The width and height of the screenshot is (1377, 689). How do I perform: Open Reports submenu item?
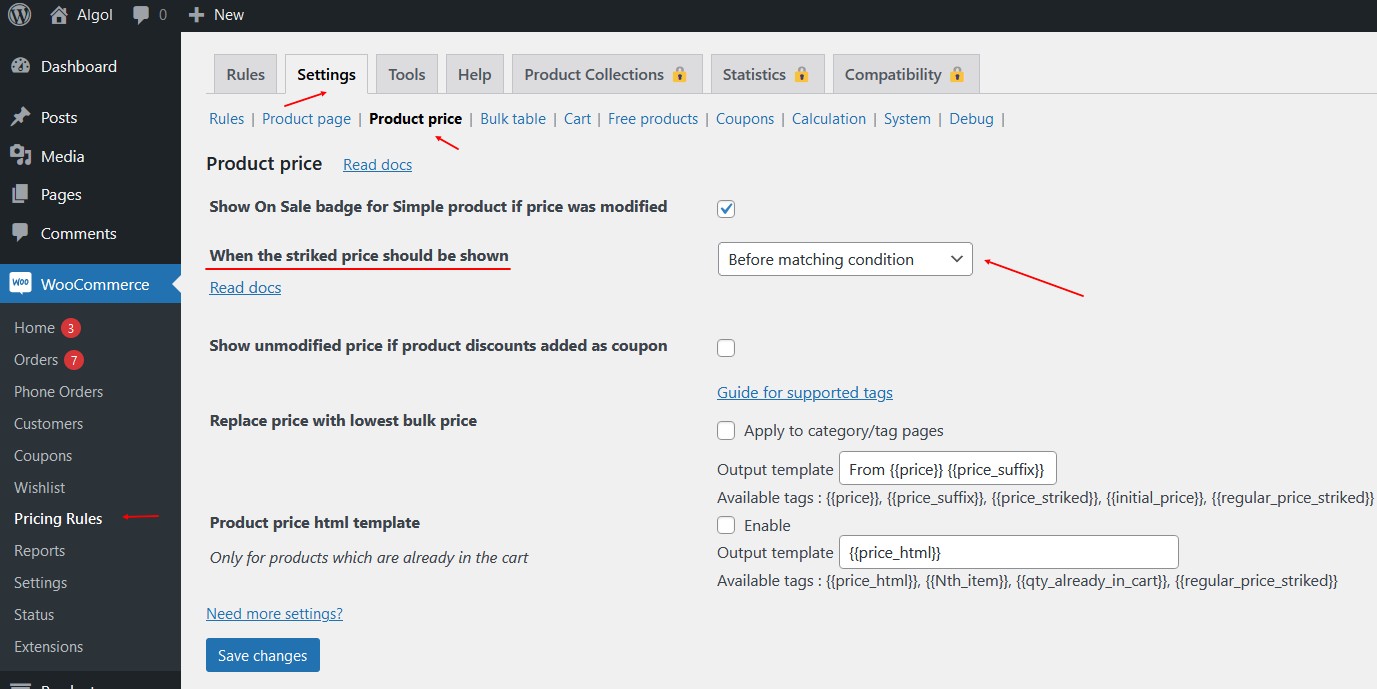pyautogui.click(x=39, y=551)
